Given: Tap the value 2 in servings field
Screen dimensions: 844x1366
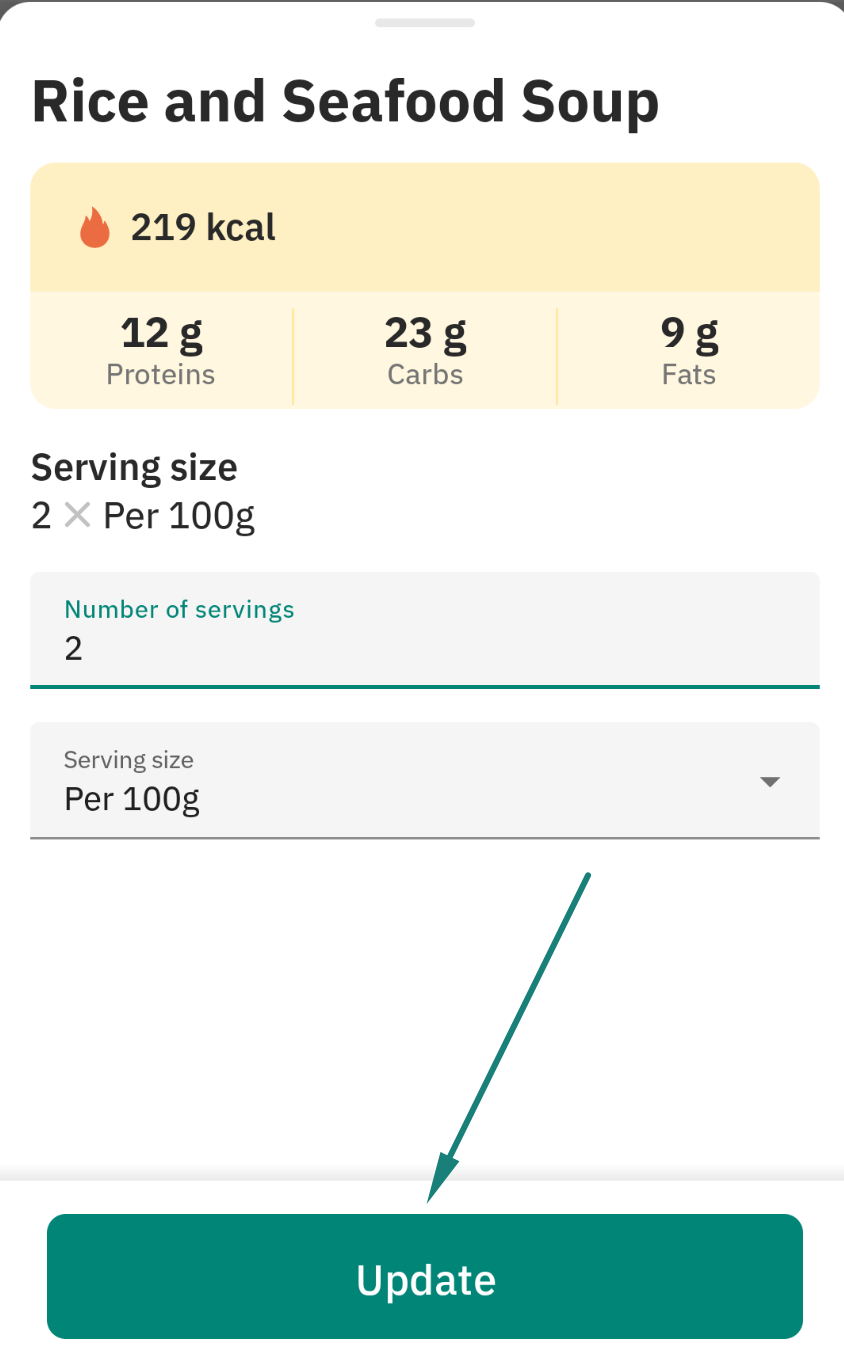Looking at the screenshot, I should pos(73,649).
